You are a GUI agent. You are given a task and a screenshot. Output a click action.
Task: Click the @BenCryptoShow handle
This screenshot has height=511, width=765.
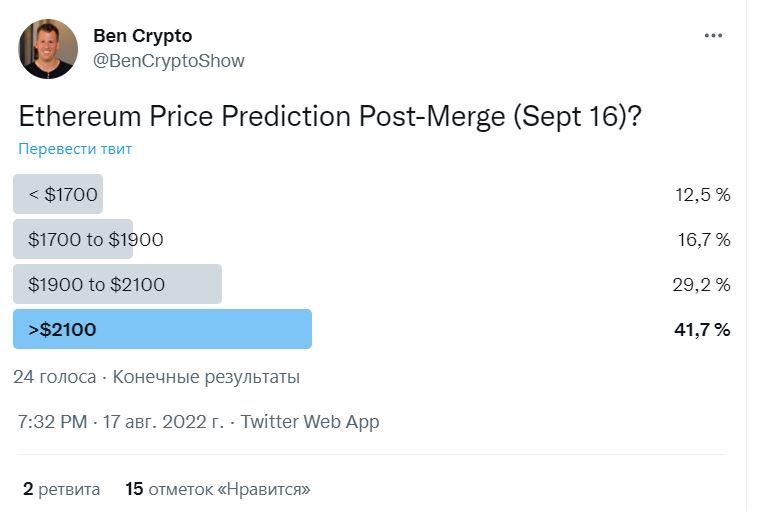pyautogui.click(x=168, y=61)
